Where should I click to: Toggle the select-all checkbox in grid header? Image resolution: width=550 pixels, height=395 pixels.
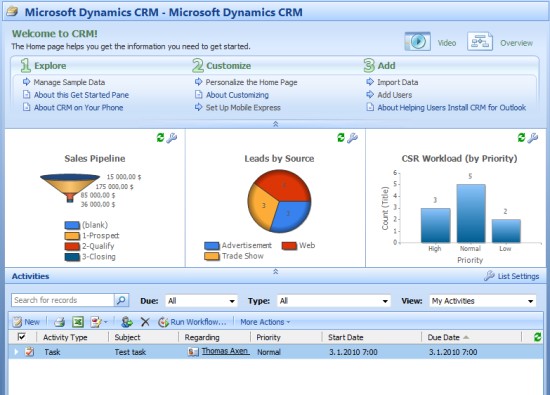[x=21, y=337]
